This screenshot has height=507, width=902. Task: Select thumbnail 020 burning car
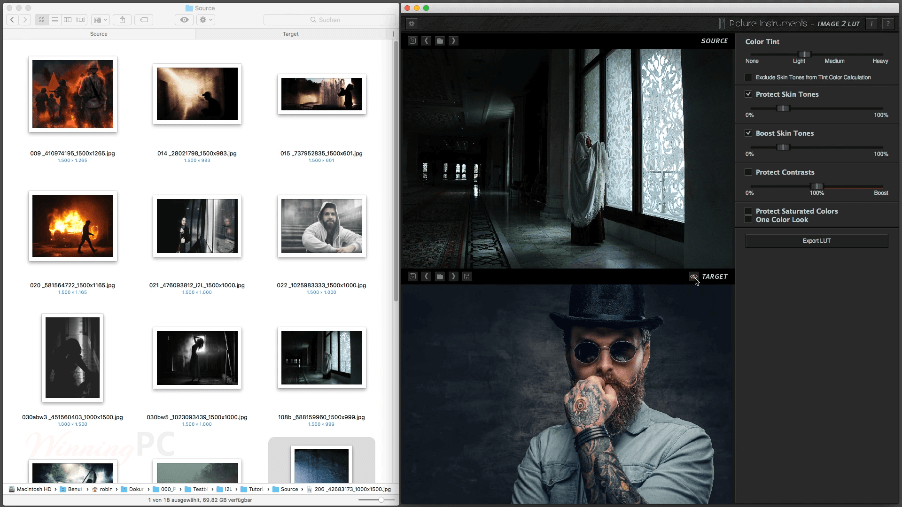(x=72, y=226)
